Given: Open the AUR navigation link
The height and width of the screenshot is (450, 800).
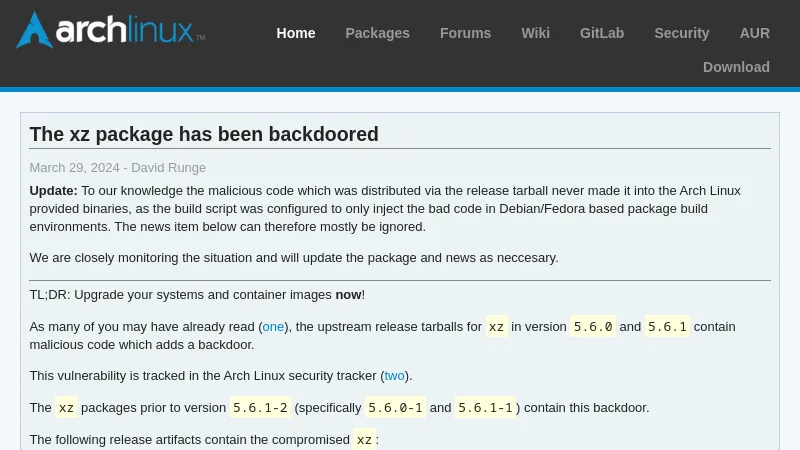Looking at the screenshot, I should (x=755, y=33).
